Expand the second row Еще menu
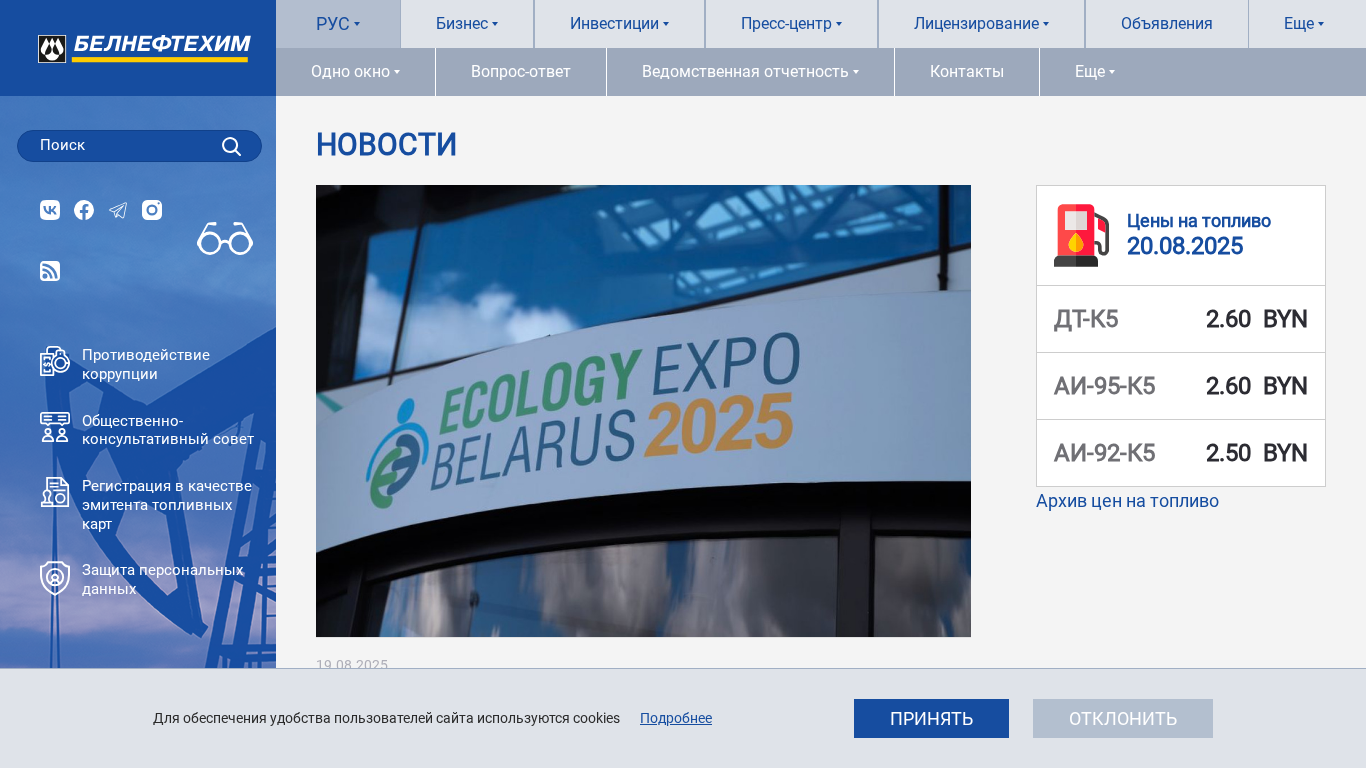Image resolution: width=1366 pixels, height=768 pixels. pos(1095,72)
